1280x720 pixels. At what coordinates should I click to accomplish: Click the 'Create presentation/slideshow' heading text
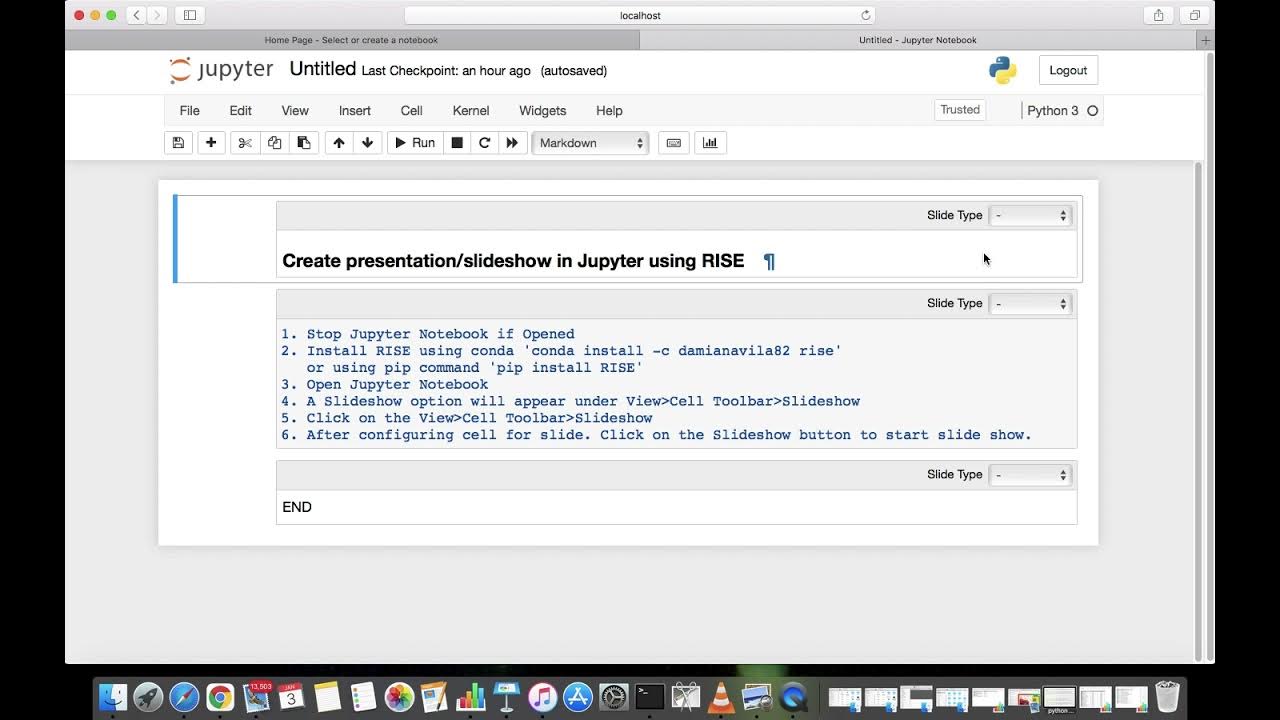click(513, 261)
